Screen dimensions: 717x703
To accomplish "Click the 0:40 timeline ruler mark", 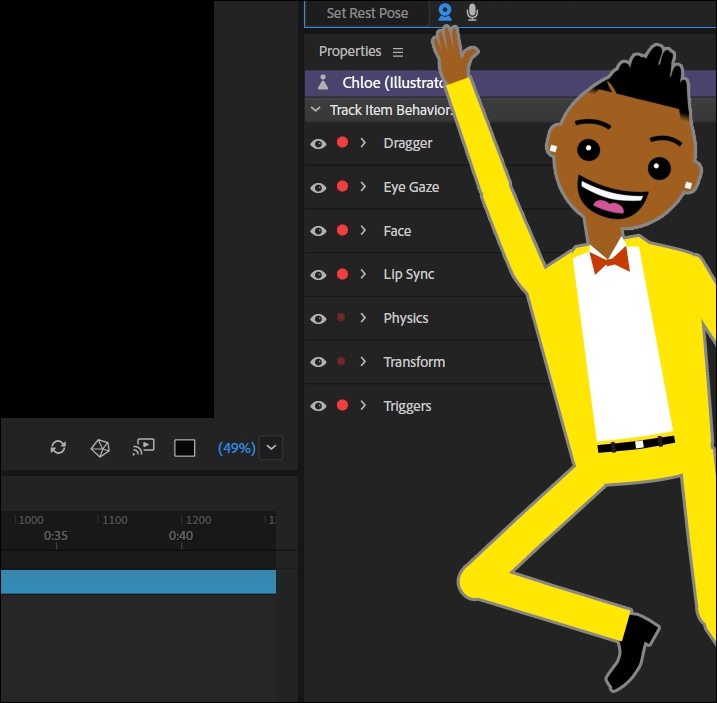I will [x=181, y=536].
